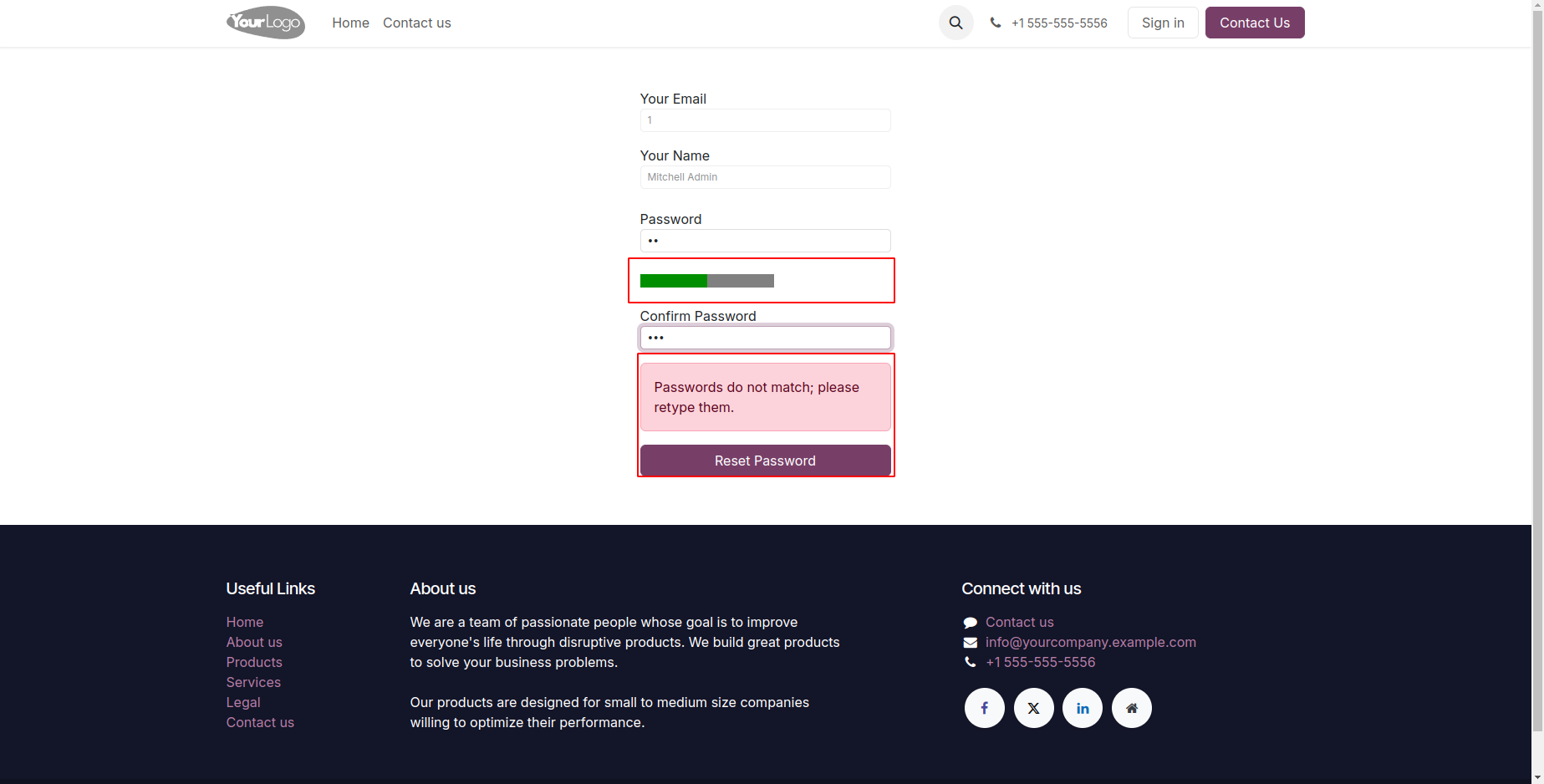Image resolution: width=1544 pixels, height=784 pixels.
Task: Click the info@yourcompany.example.com email link
Action: coord(1090,642)
